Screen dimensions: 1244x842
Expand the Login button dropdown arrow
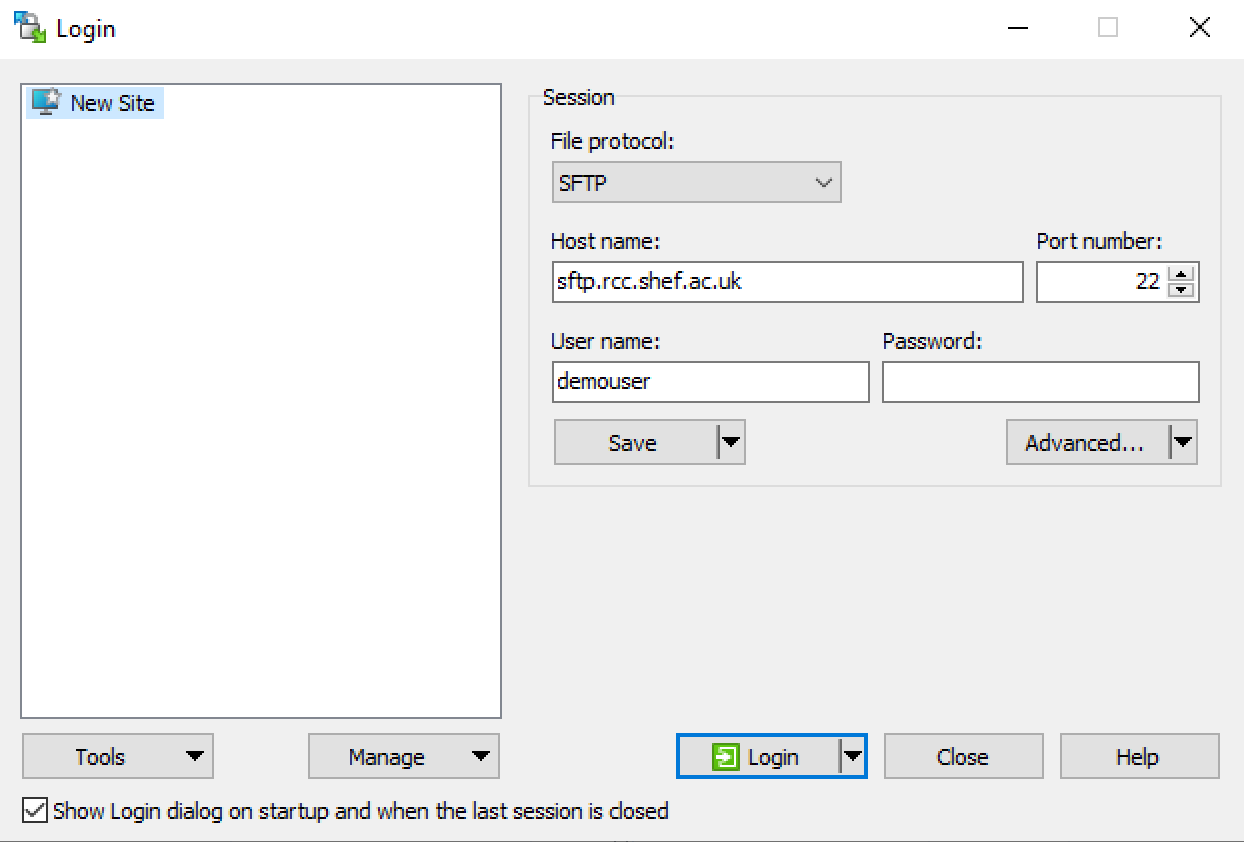pyautogui.click(x=852, y=757)
